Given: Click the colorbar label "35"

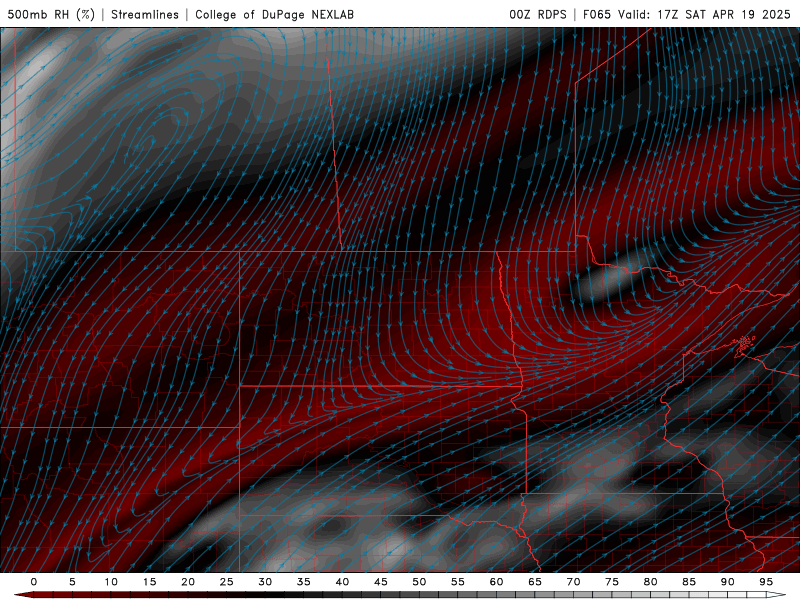Looking at the screenshot, I should point(304,582).
